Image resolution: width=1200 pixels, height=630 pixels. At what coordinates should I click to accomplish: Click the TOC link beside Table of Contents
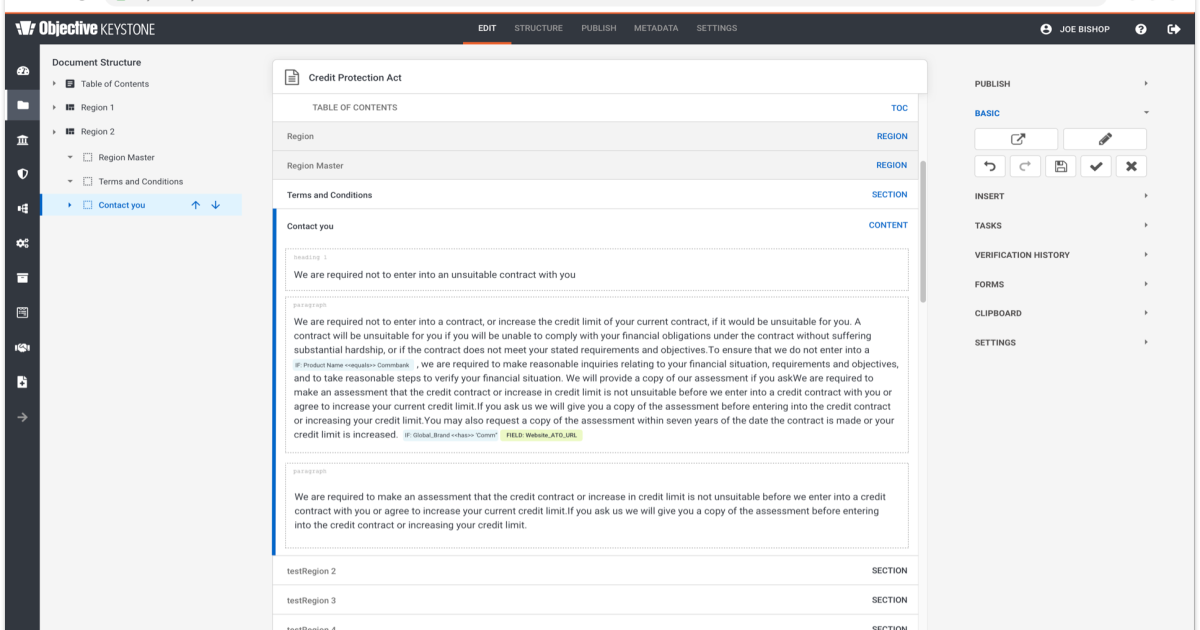tap(898, 107)
